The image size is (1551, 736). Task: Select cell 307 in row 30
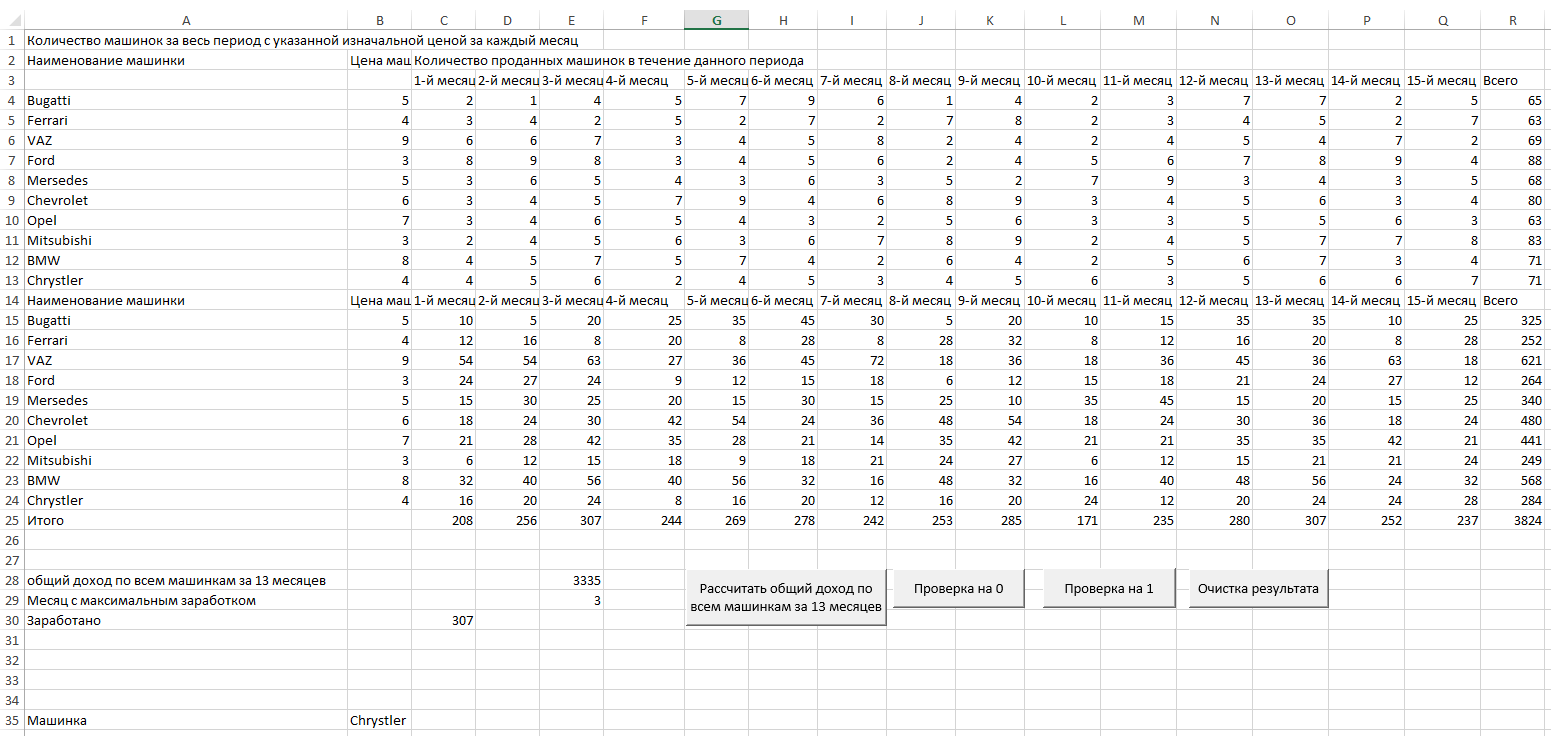(443, 620)
